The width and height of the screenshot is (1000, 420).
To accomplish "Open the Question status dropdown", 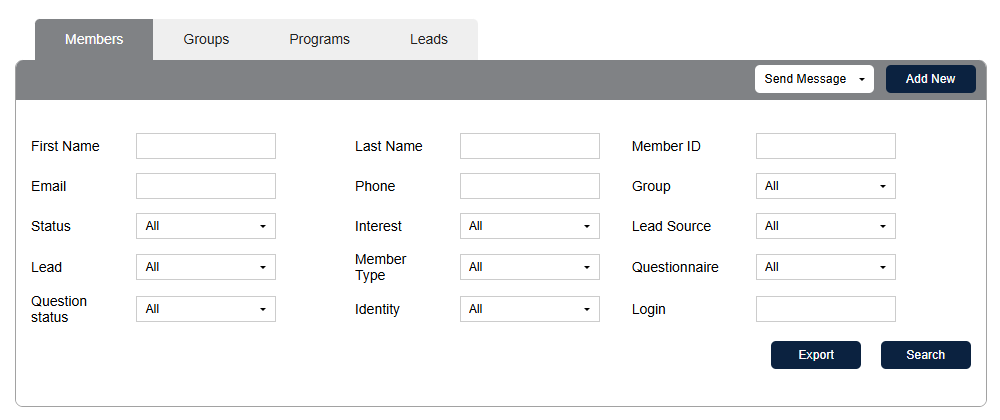I will pyautogui.click(x=205, y=309).
